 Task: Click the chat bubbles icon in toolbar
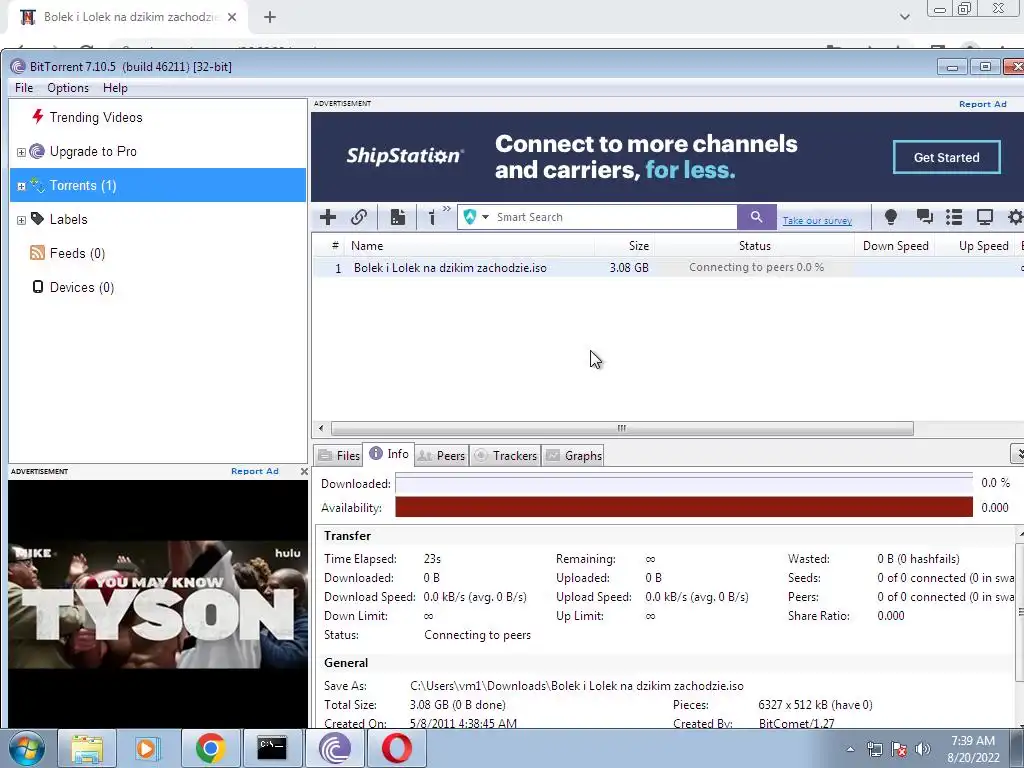924,217
